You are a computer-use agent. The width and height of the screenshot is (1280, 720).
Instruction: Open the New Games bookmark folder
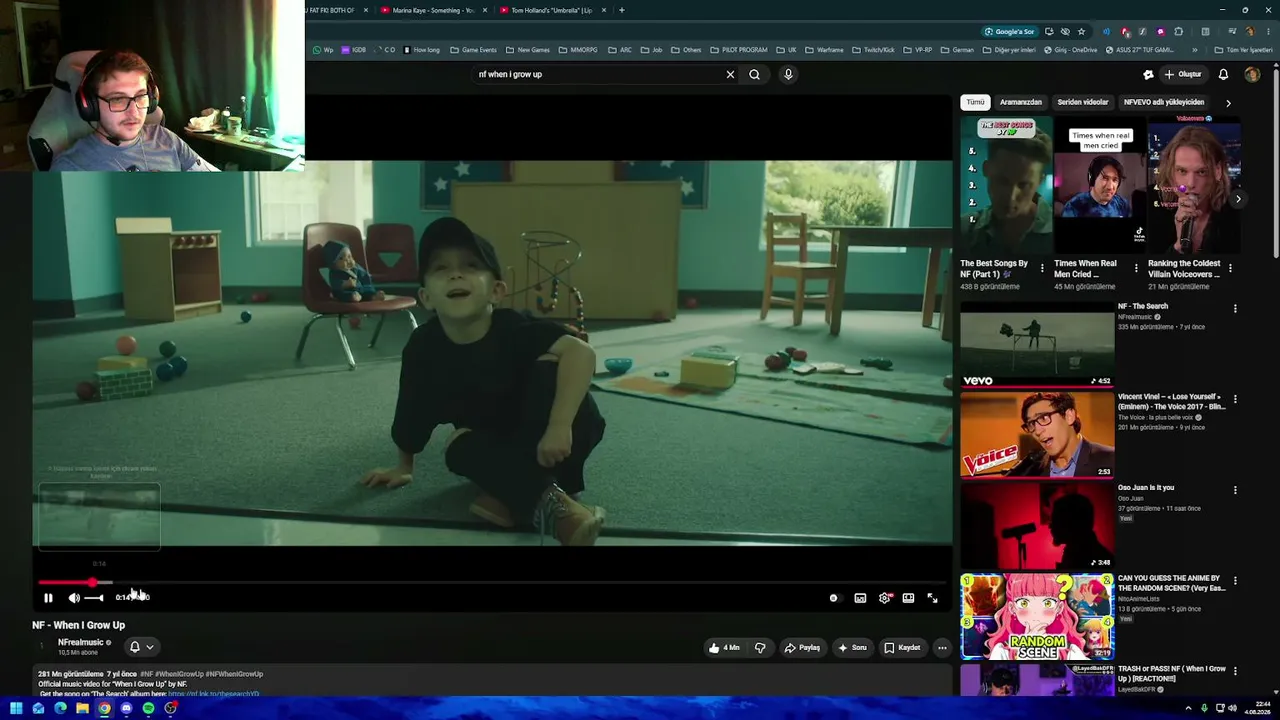(x=528, y=50)
